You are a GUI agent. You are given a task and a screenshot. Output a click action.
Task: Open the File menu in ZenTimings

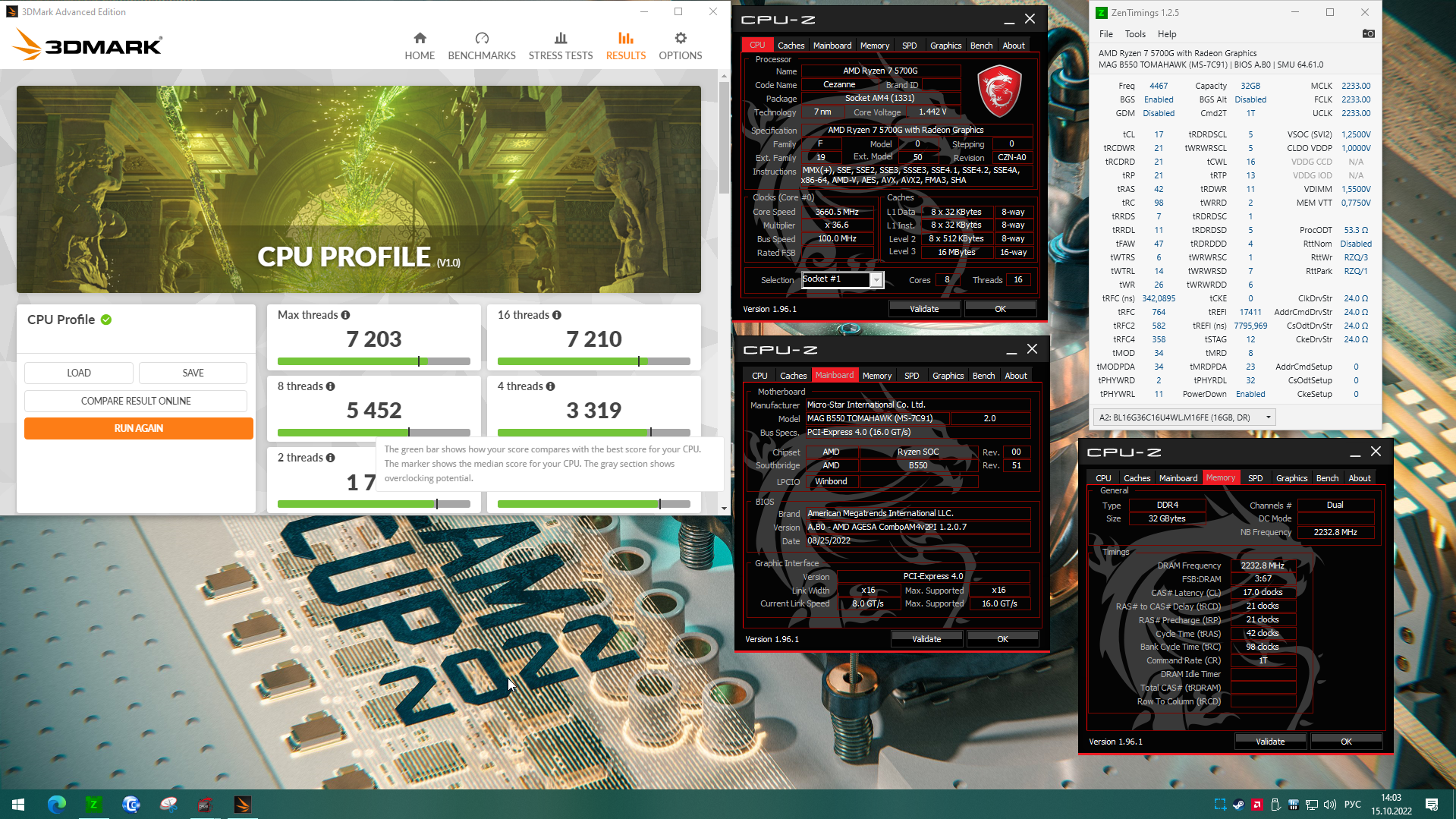click(x=1106, y=34)
